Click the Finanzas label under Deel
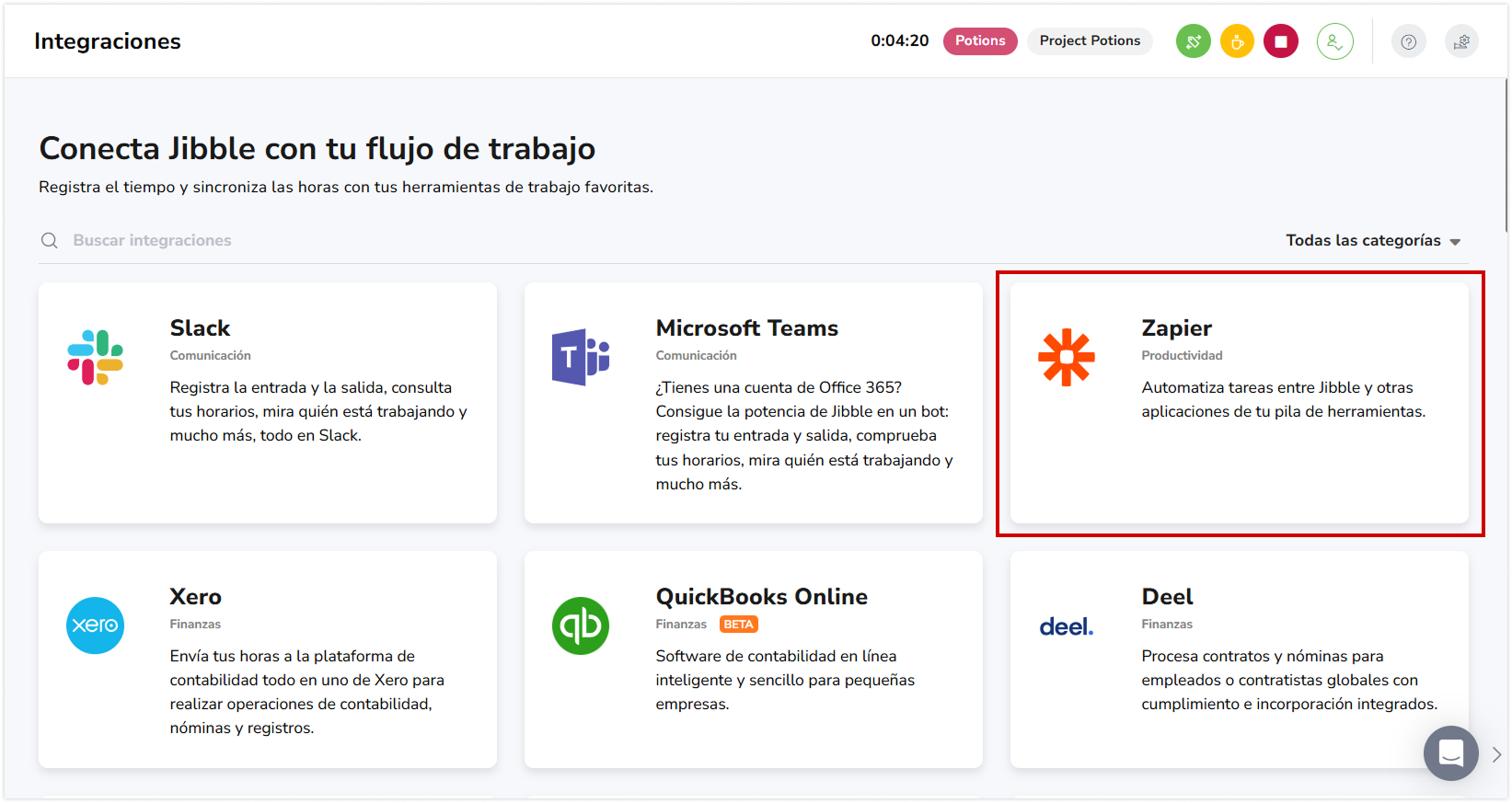 click(x=1167, y=625)
